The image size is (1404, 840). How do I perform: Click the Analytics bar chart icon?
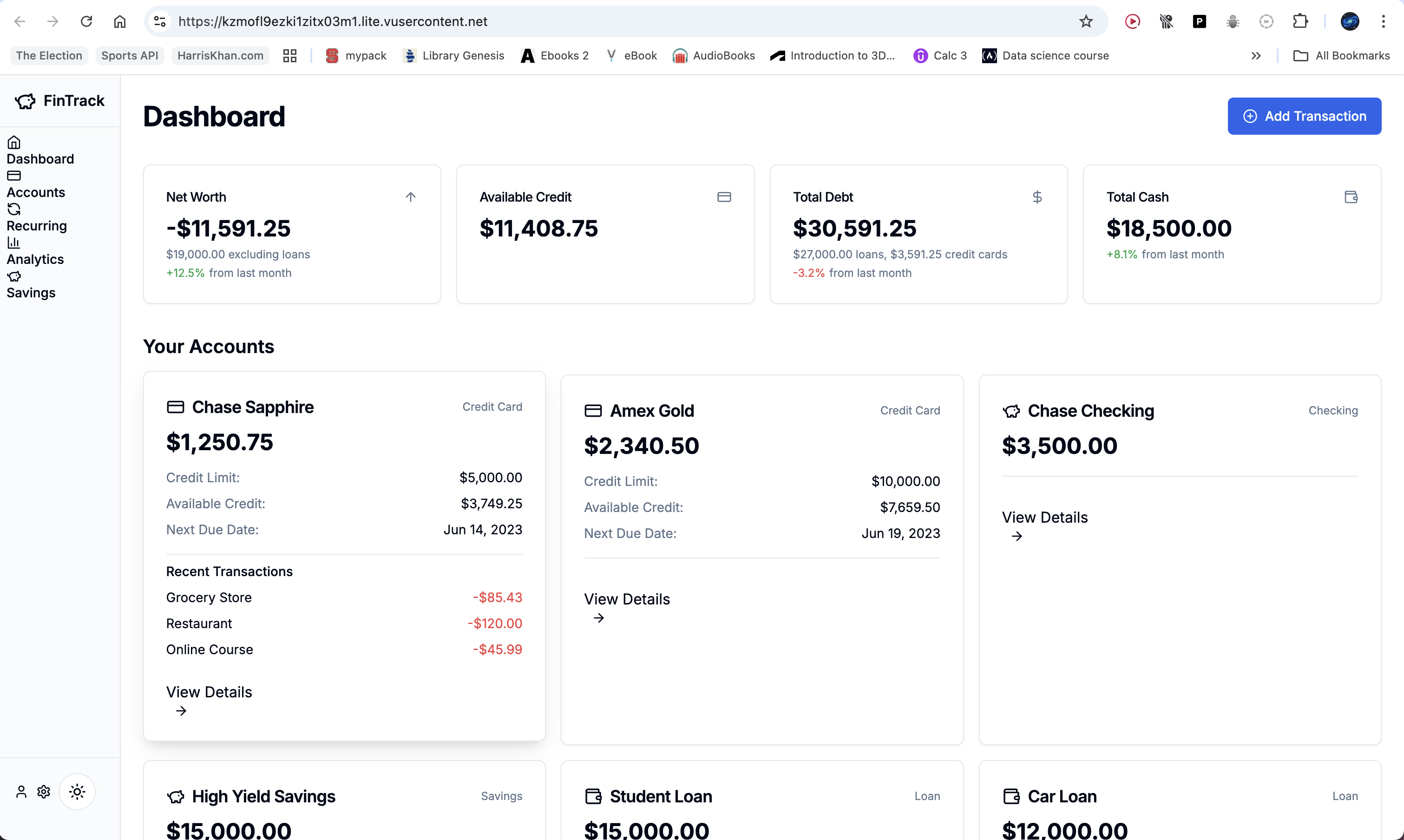13,242
